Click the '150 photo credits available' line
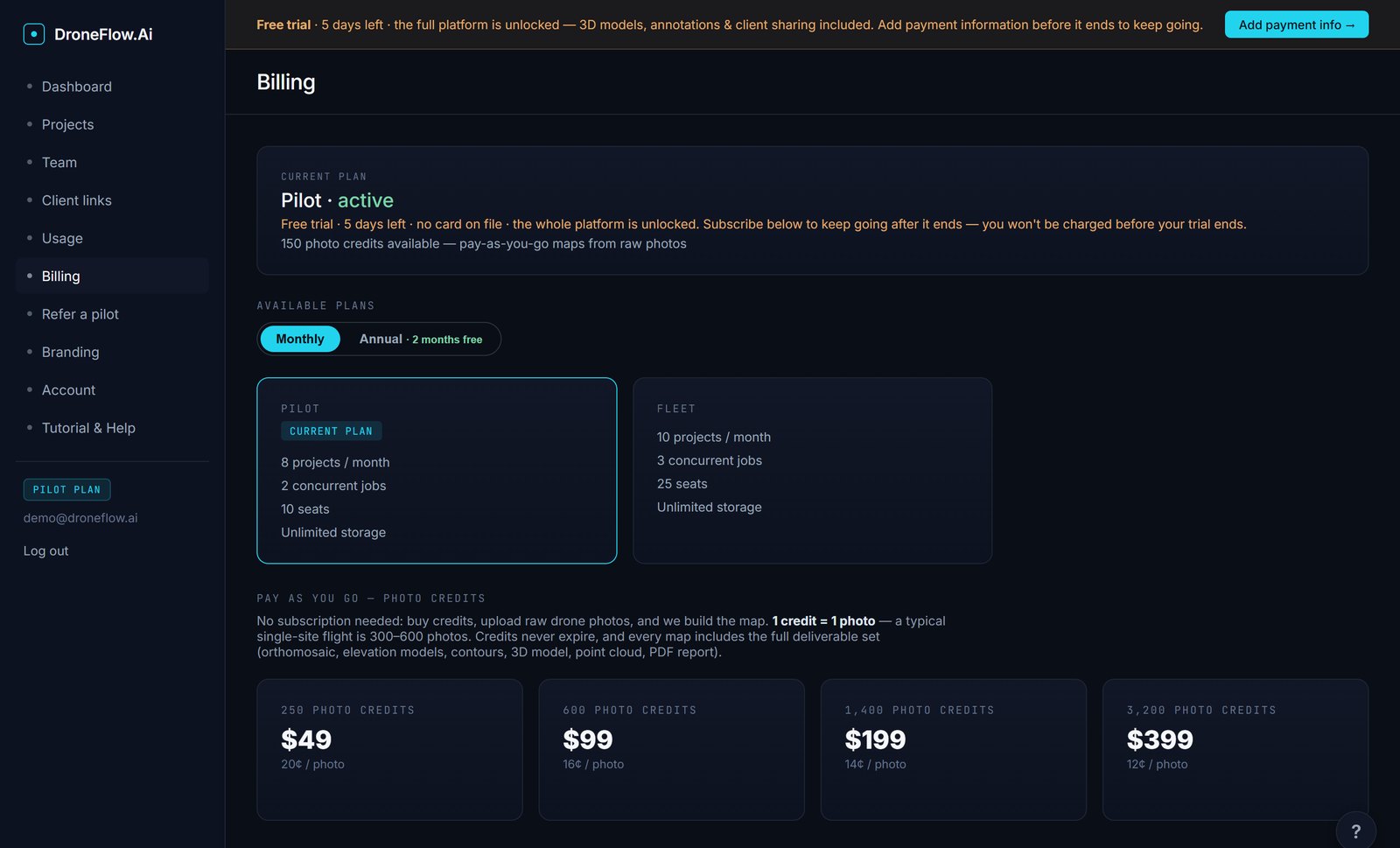Viewport: 1400px width, 848px height. [x=484, y=244]
